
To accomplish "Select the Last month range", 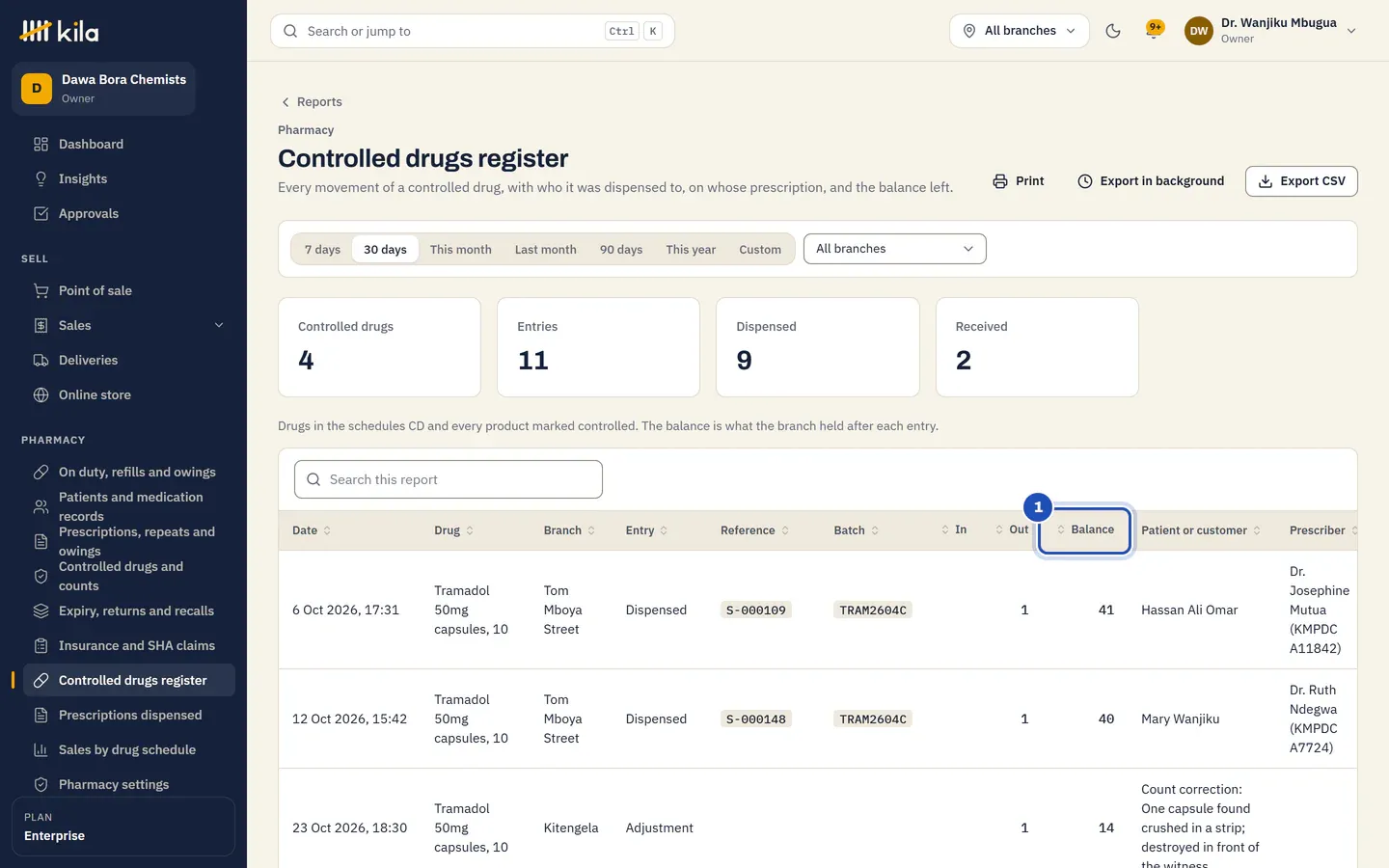I will point(545,249).
